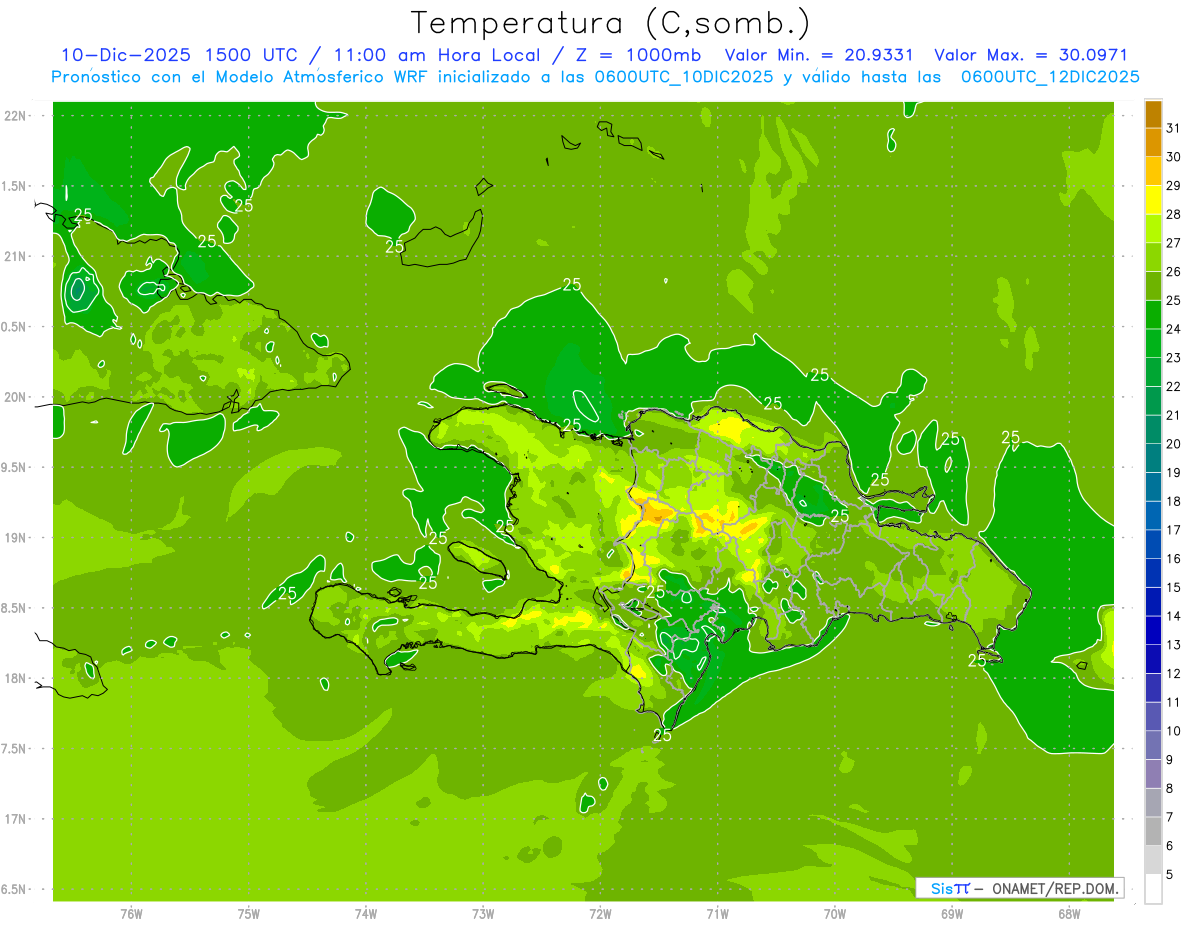Click the colorbar label 10
1200x927 pixels.
point(1174,731)
